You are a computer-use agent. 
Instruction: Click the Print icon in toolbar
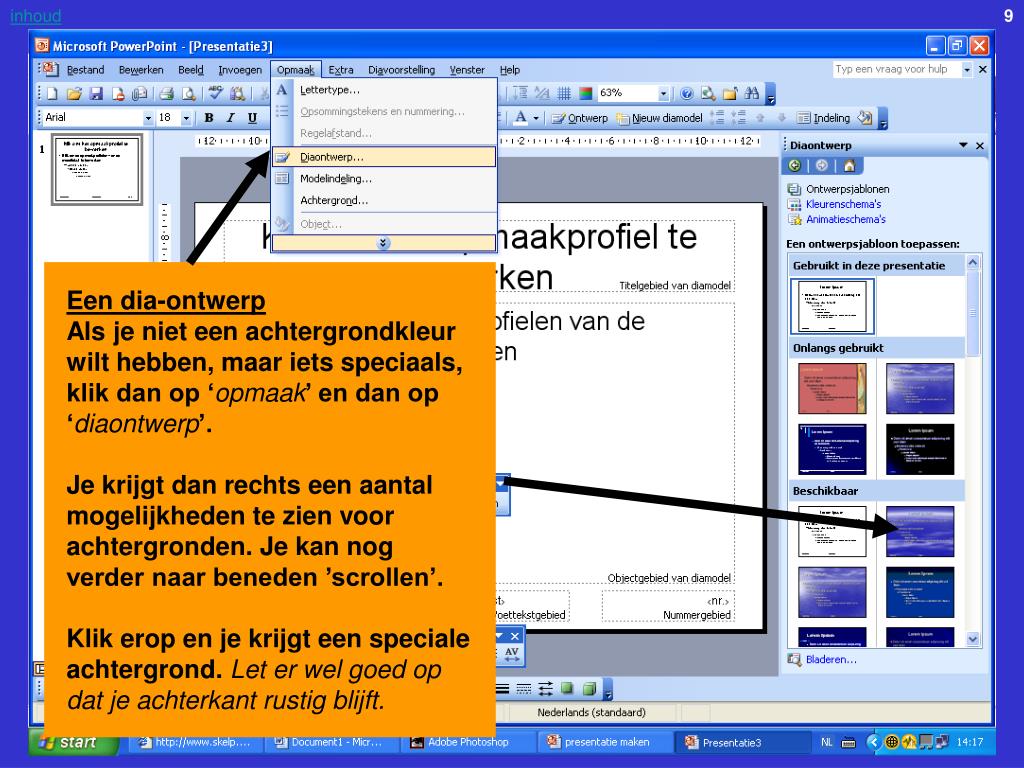[x=167, y=94]
